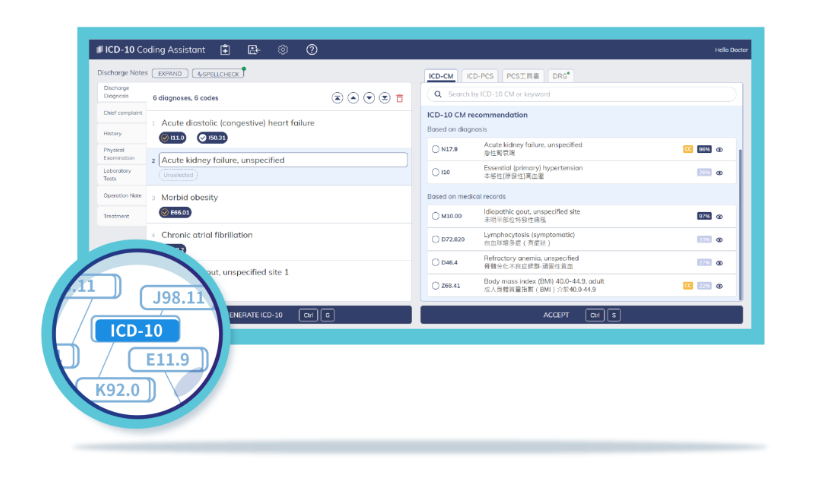Toggle the E66.01 code chip under Morbid obesity
The width and height of the screenshot is (828, 482).
(175, 213)
